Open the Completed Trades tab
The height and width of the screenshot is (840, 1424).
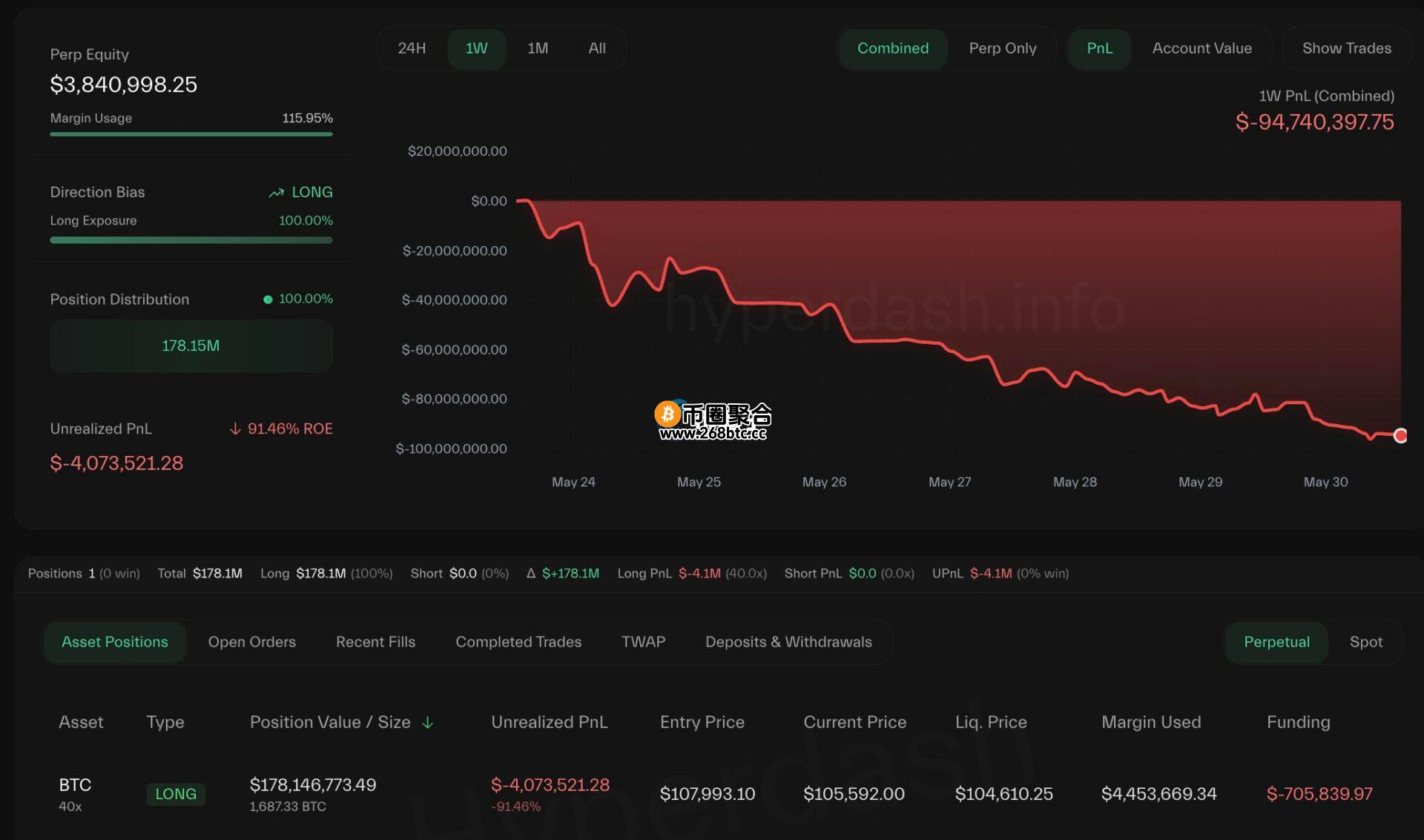coord(518,642)
